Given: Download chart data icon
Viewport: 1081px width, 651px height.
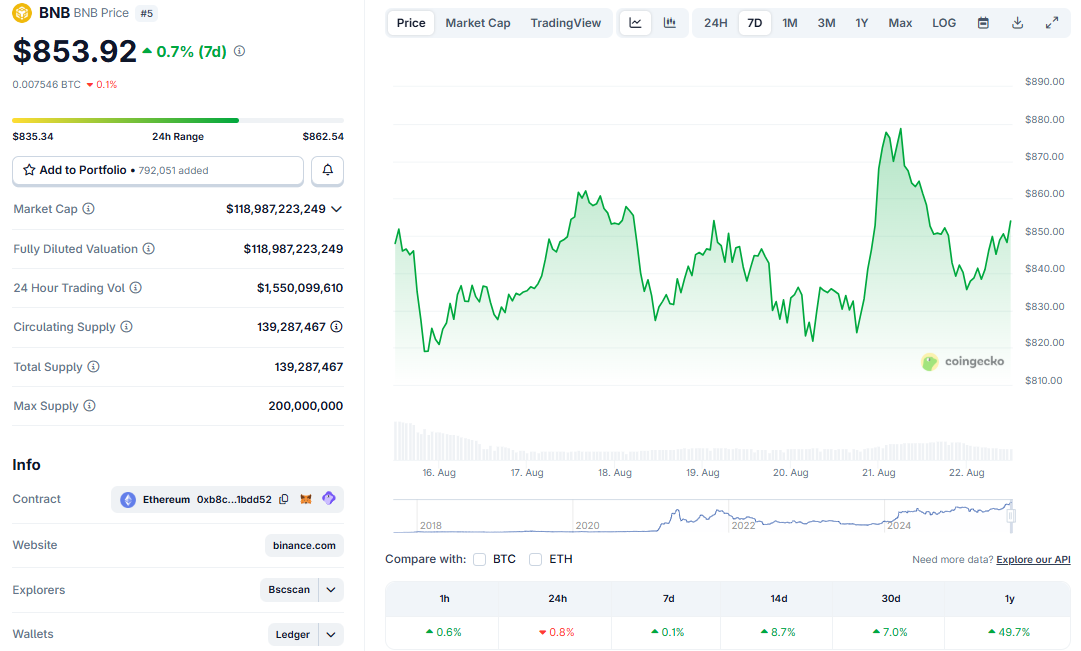Looking at the screenshot, I should (1017, 23).
